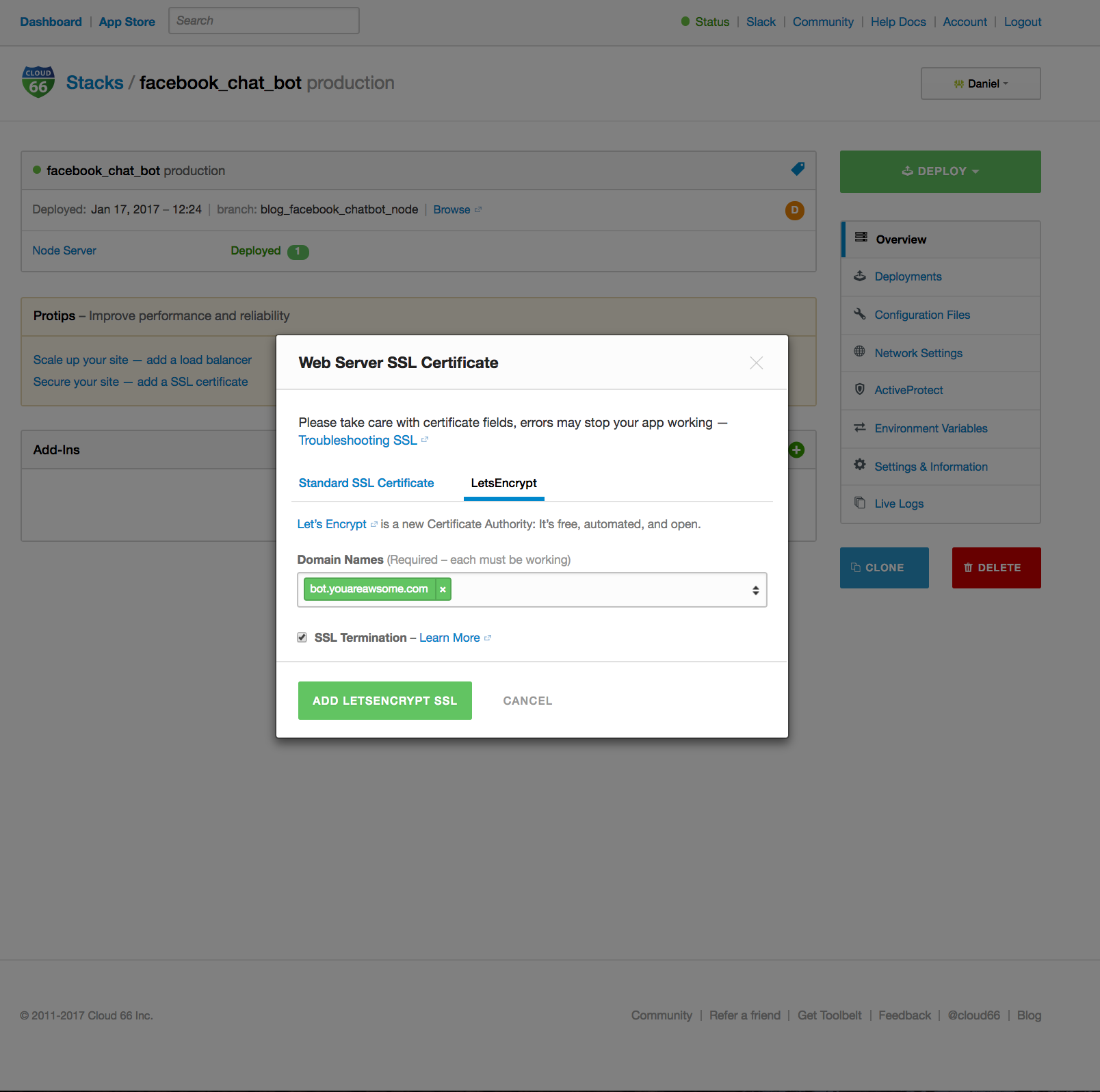Click the Overview server icon in sidebar

861,237
